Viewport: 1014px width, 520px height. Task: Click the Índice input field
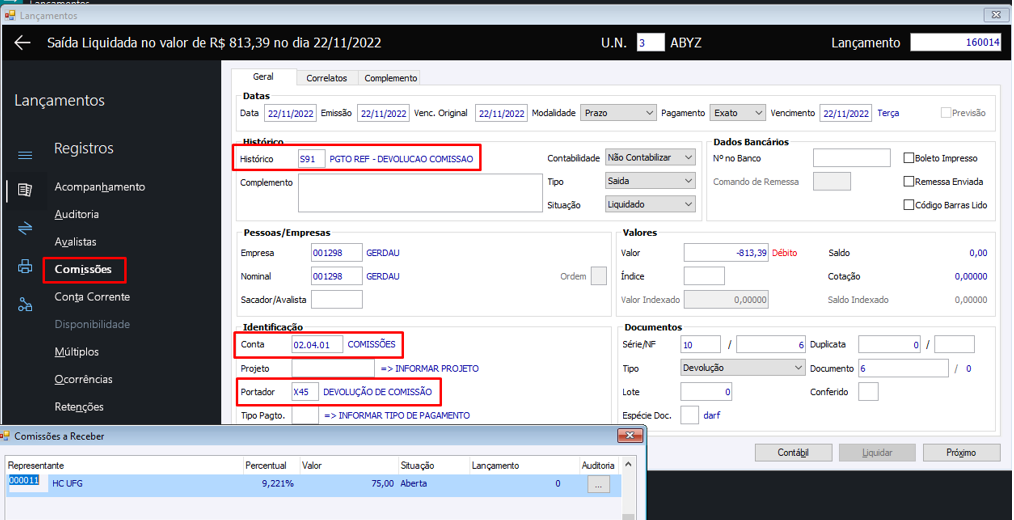point(704,276)
